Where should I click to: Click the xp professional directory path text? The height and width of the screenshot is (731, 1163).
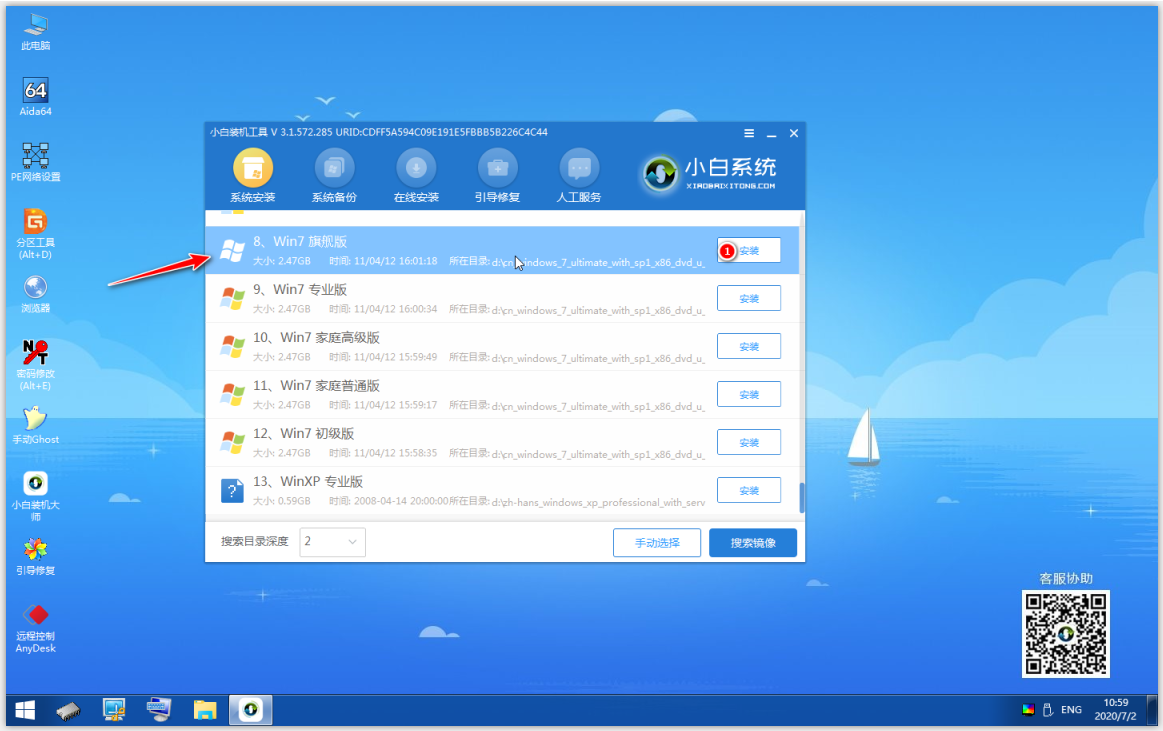(599, 503)
